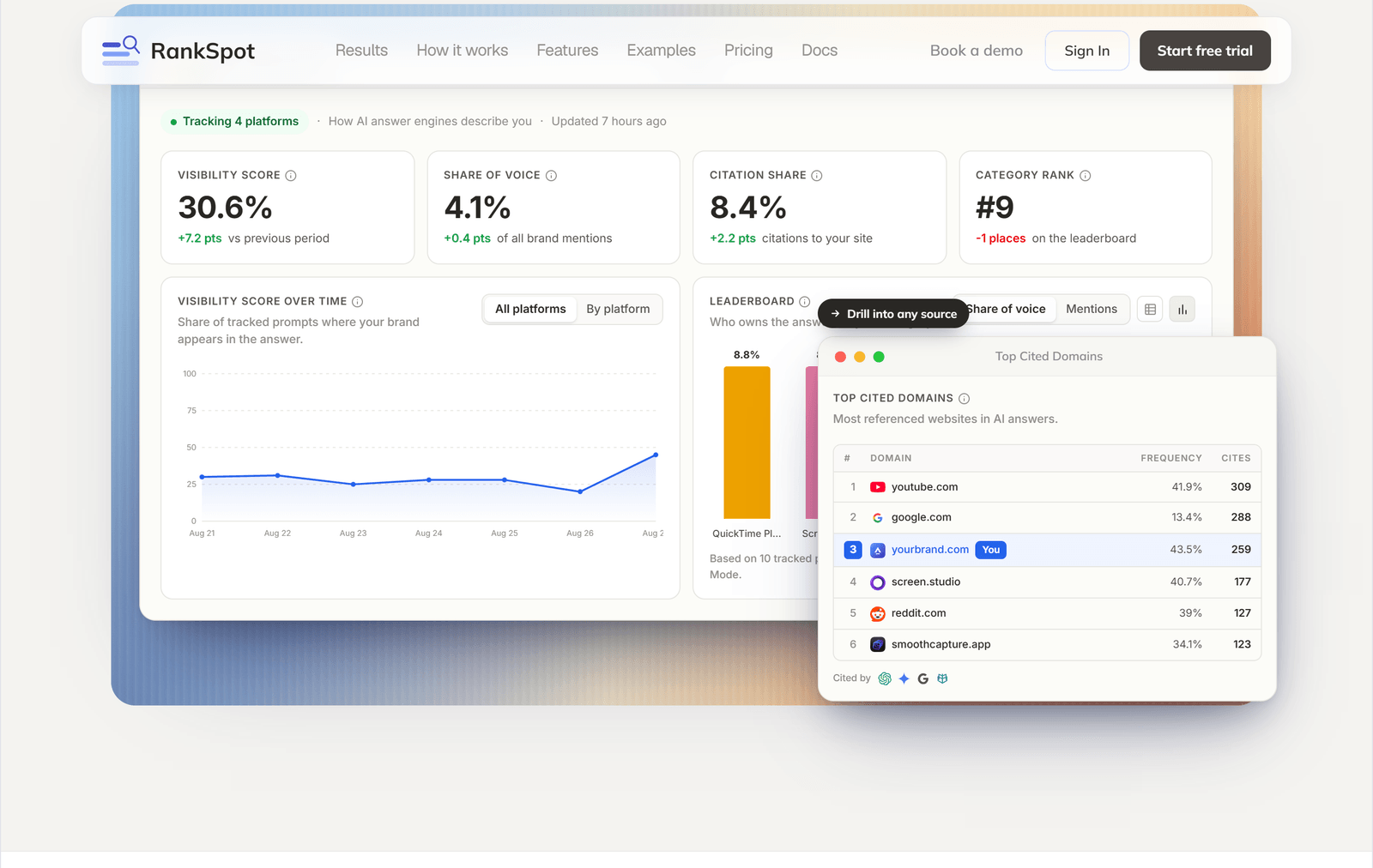Image resolution: width=1373 pixels, height=868 pixels.
Task: Open the Docs nav link
Action: [x=820, y=51]
